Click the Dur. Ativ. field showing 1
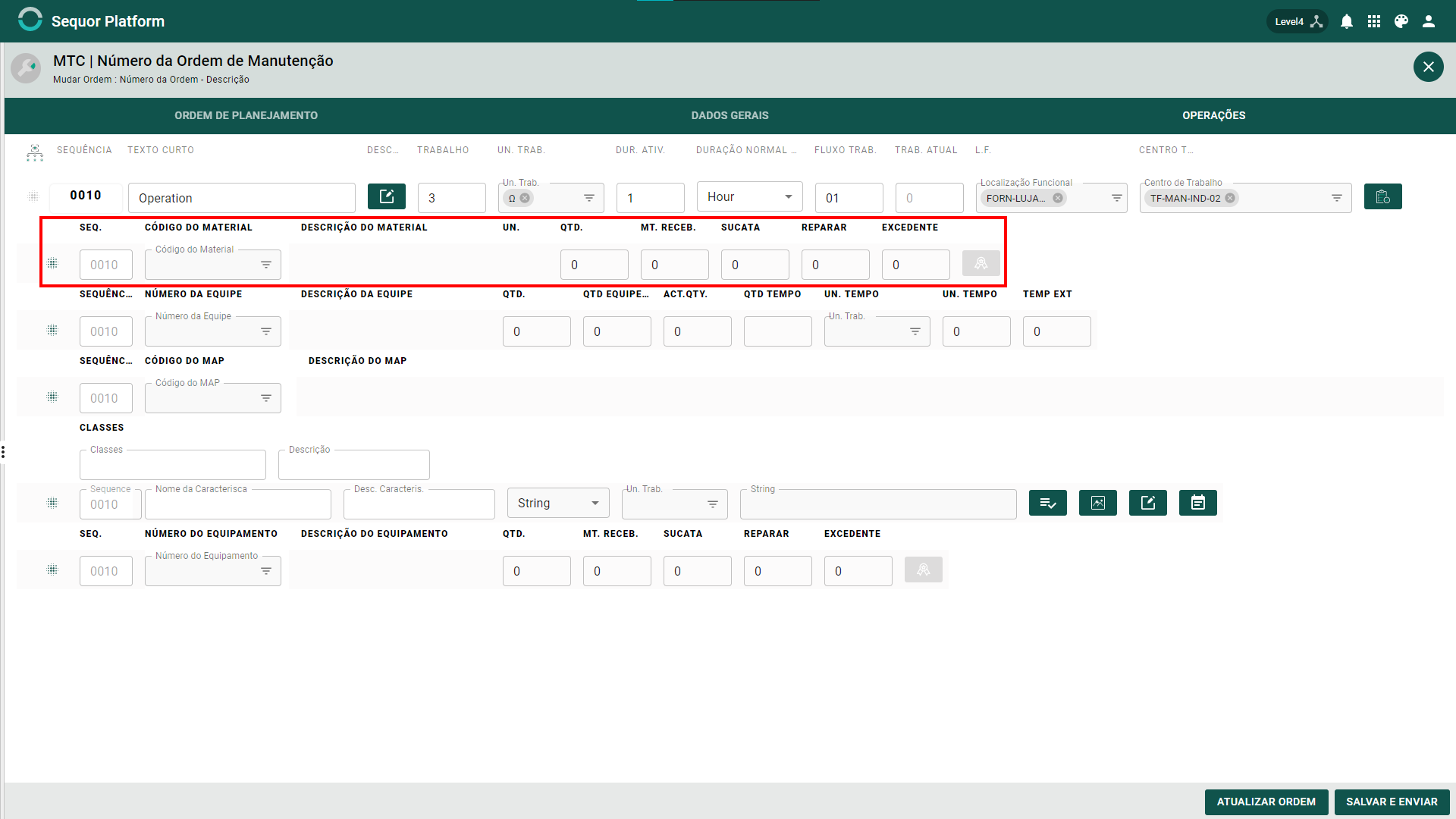Image resolution: width=1456 pixels, height=819 pixels. click(x=651, y=198)
